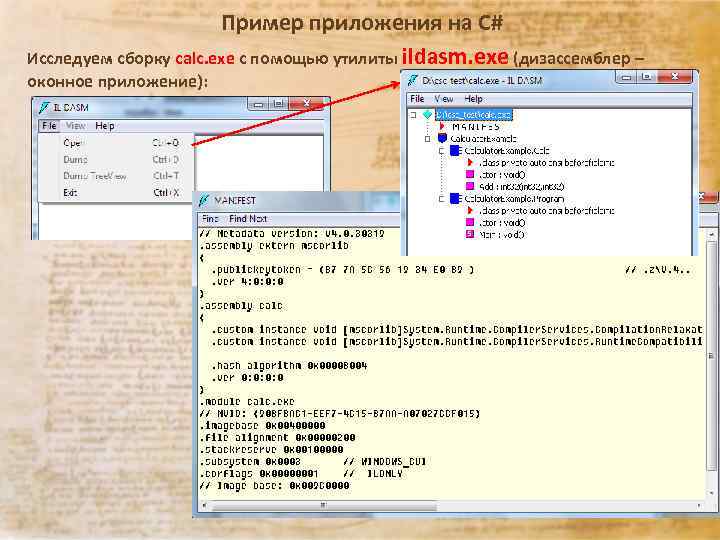
Task: Click Find Next in the MANIFEST window
Action: point(248,219)
